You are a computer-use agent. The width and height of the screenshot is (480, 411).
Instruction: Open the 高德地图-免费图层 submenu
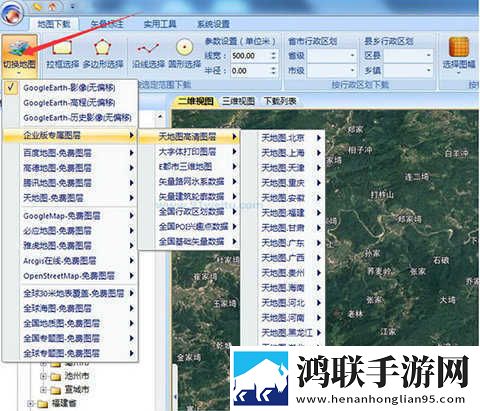70,168
